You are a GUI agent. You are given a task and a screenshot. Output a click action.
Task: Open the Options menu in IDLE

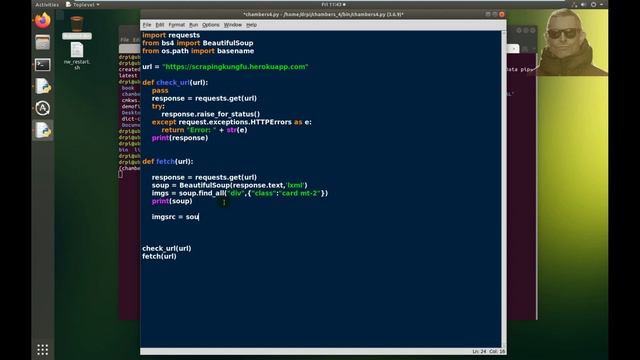coord(211,25)
